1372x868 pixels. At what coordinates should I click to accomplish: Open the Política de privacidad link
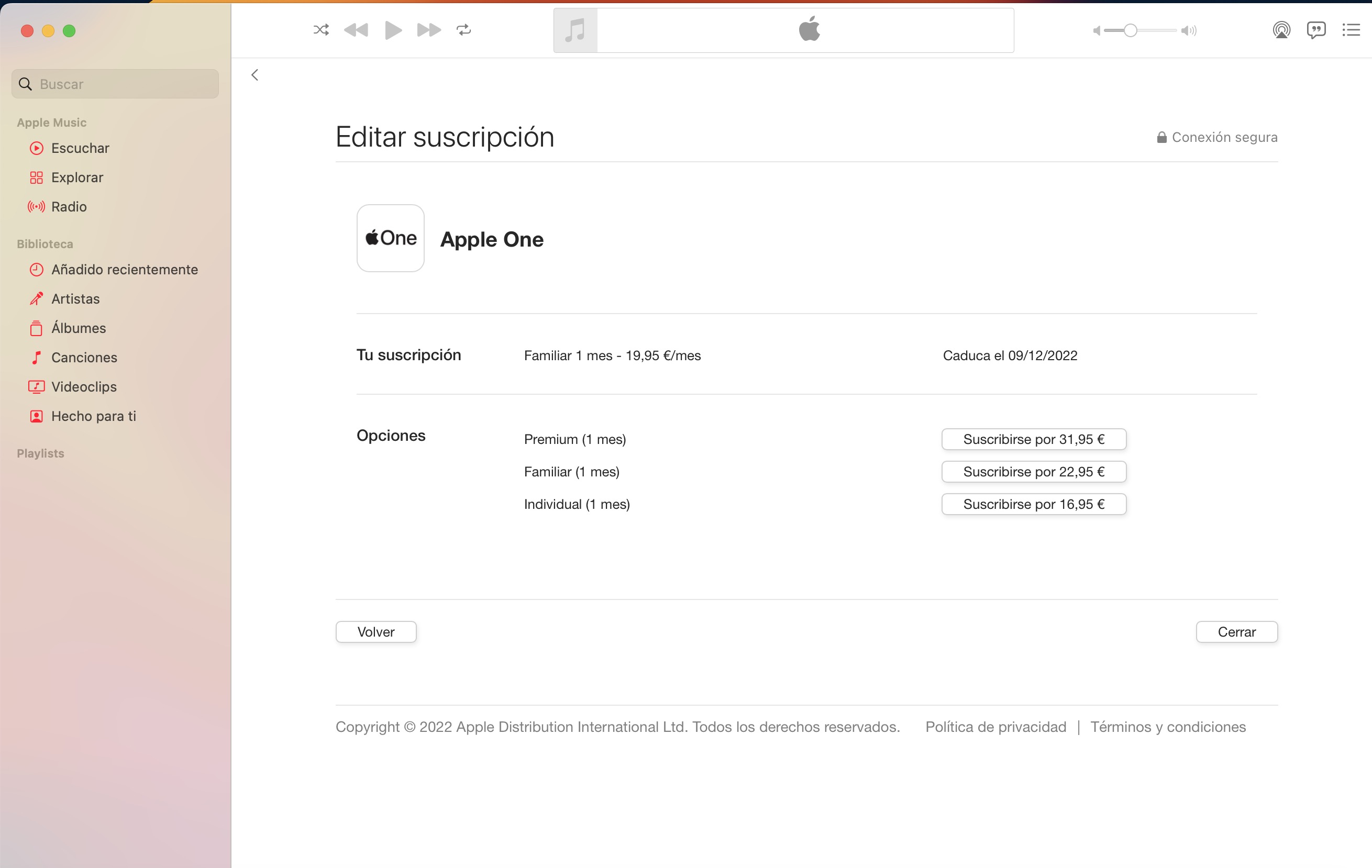point(995,727)
